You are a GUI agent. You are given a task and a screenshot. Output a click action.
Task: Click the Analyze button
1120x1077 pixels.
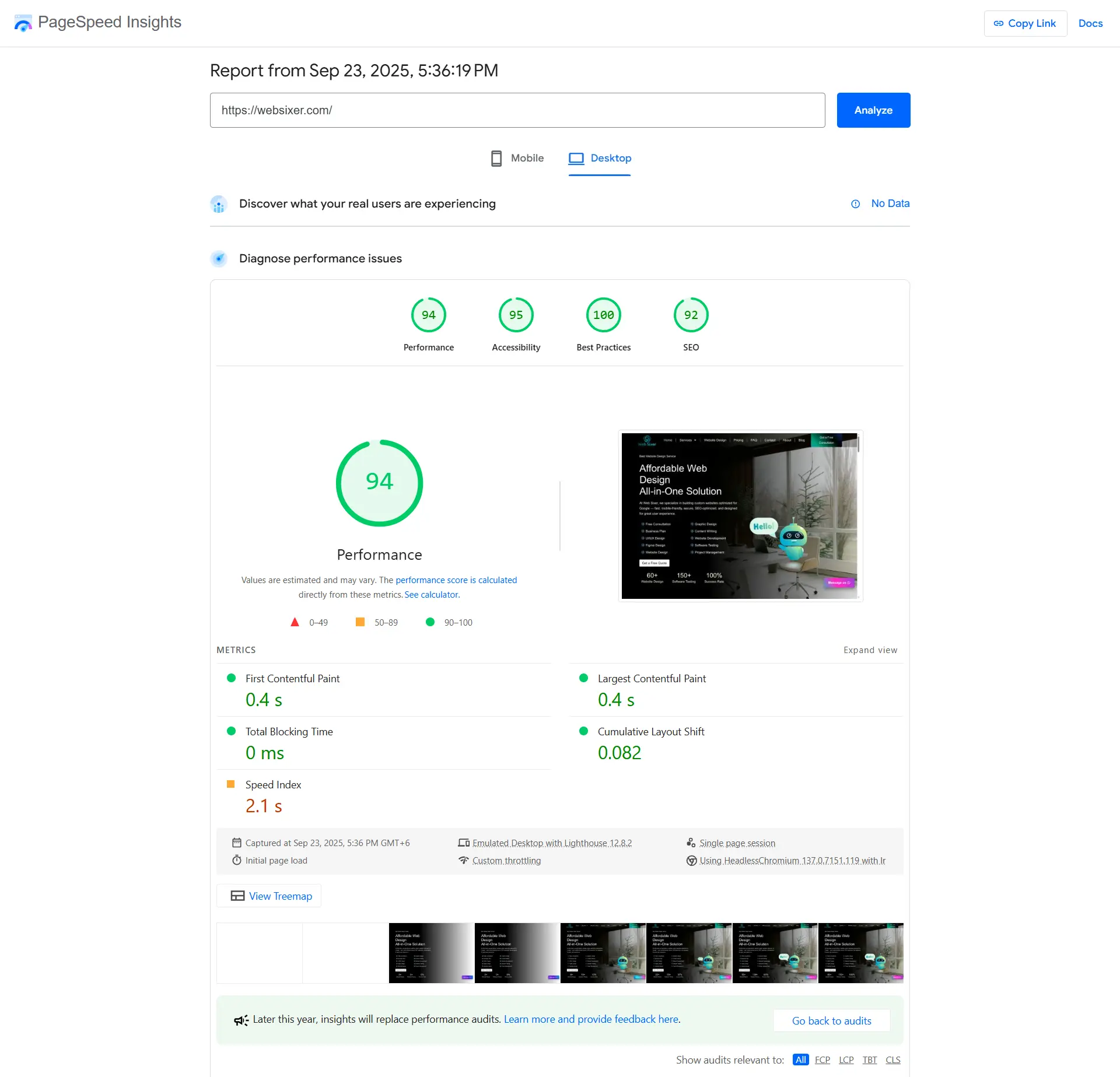873,110
